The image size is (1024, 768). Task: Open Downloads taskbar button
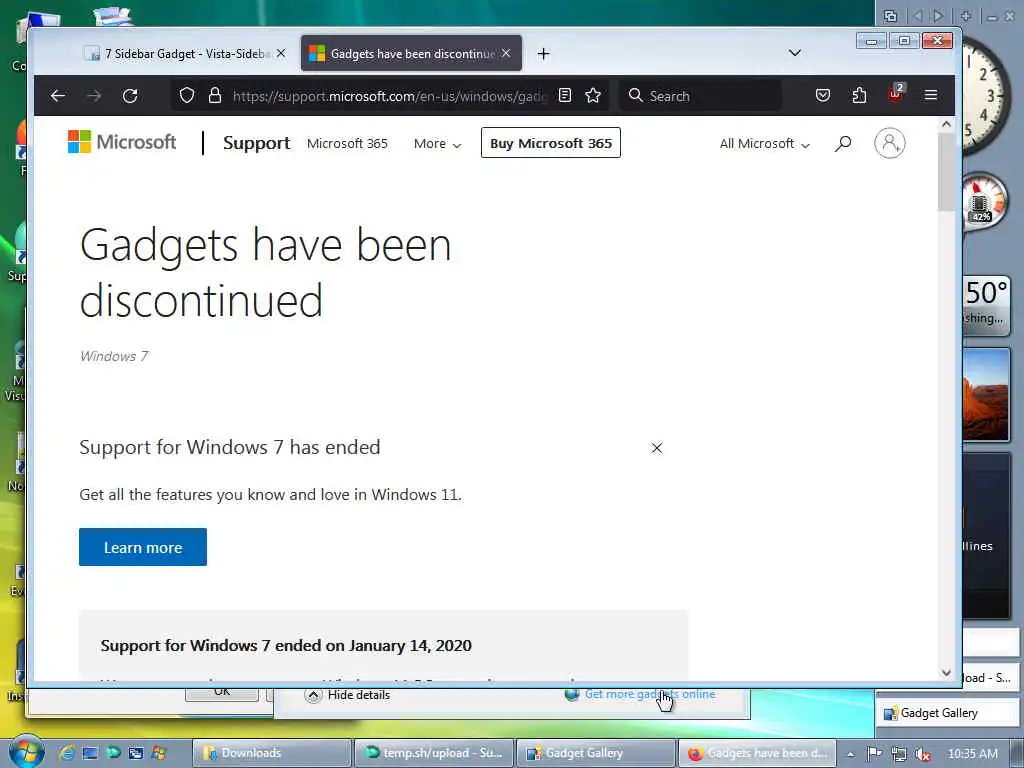click(x=272, y=753)
